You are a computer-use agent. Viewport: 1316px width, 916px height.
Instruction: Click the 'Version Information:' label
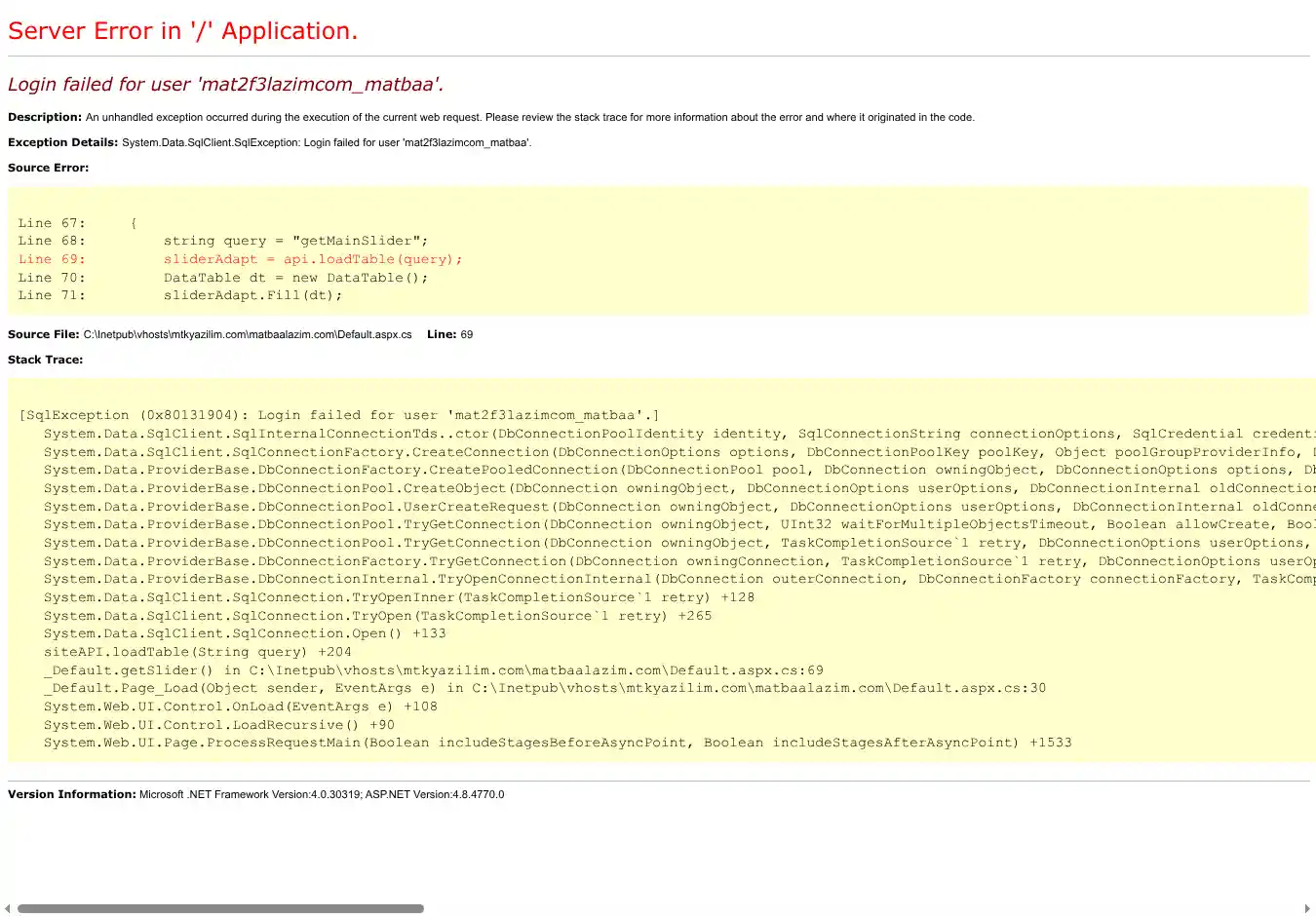click(x=72, y=794)
